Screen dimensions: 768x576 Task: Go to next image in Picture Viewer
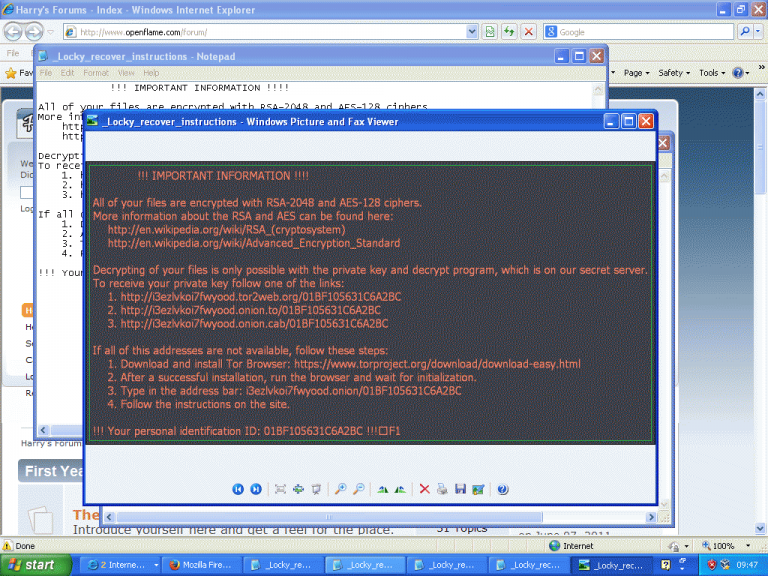point(256,489)
